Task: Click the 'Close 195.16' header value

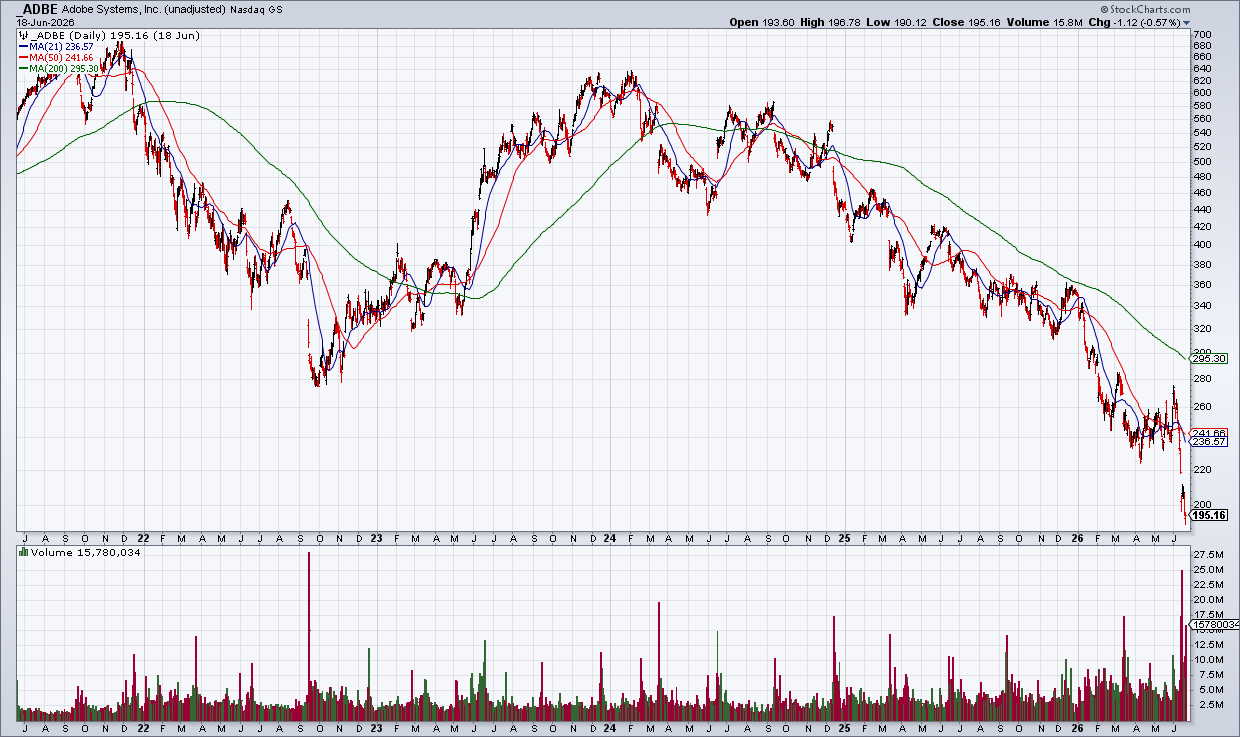Action: point(964,22)
